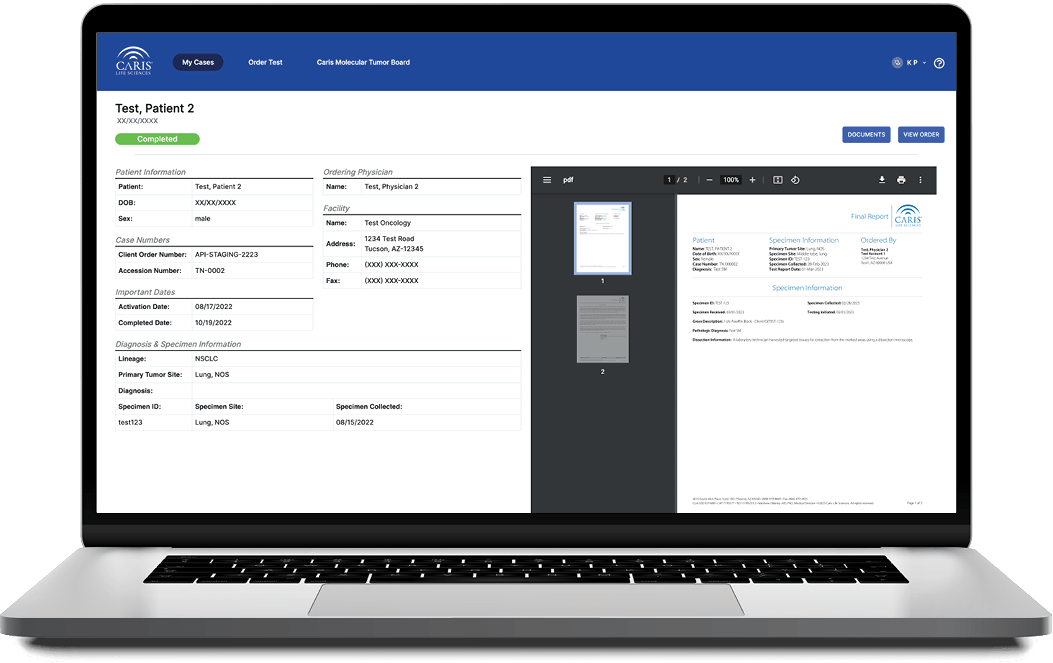The height and width of the screenshot is (663, 1053).
Task: Print the PDF report
Action: pos(901,180)
